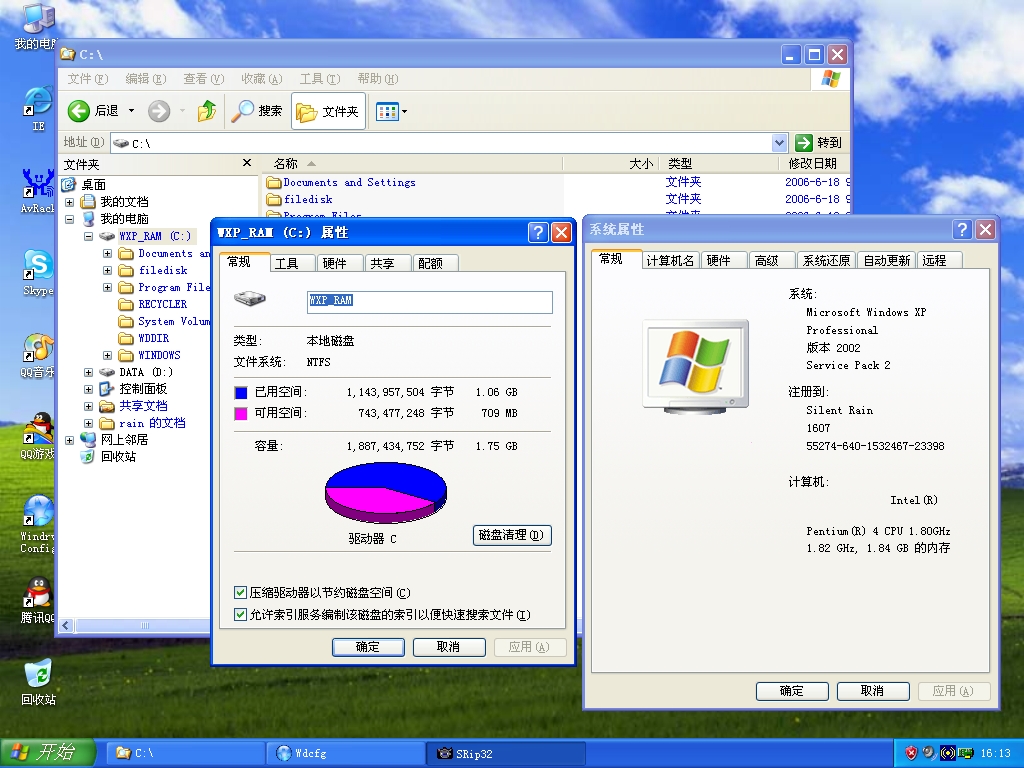The width and height of the screenshot is (1024, 768).
Task: Click help question icon in drive properties
Action: (538, 233)
